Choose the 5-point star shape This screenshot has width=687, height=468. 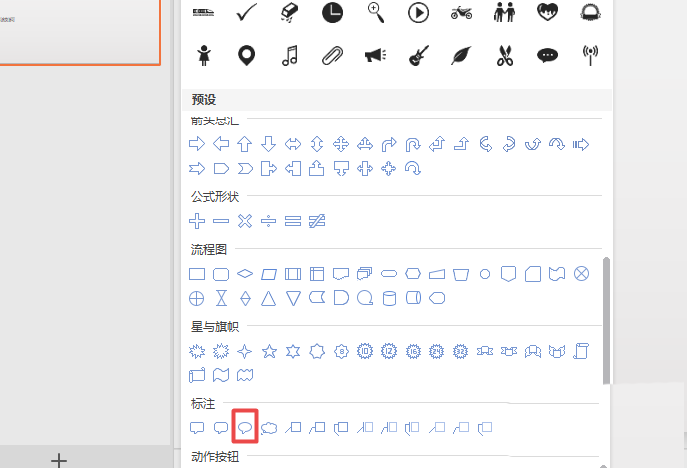pos(269,351)
